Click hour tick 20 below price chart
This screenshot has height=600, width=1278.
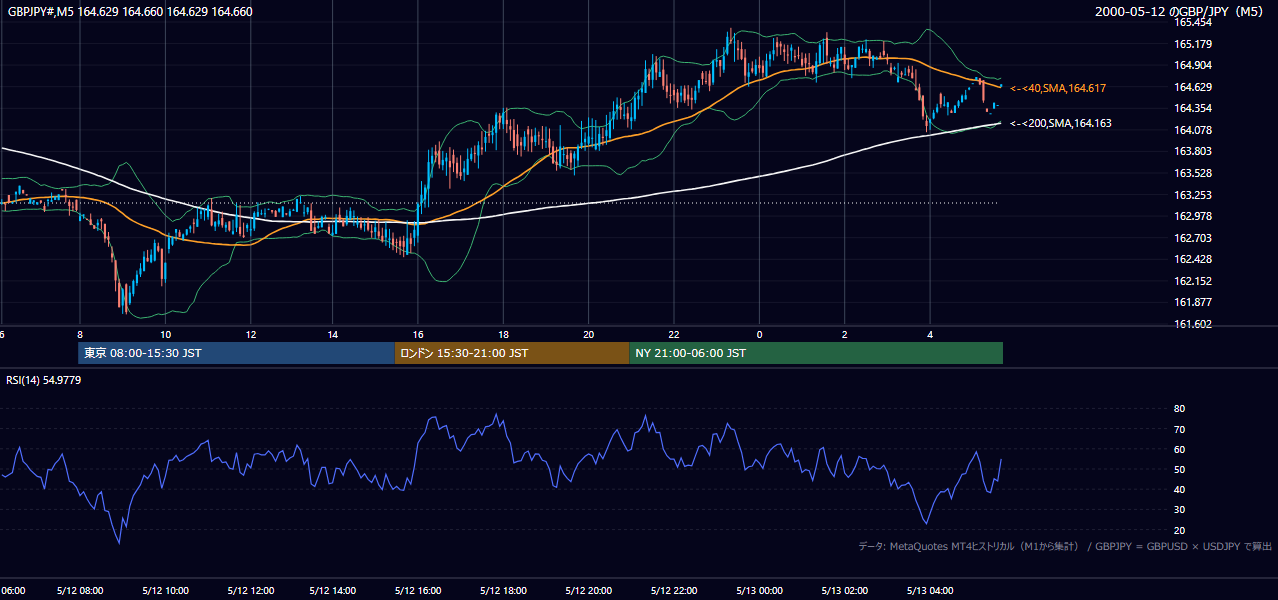589,334
